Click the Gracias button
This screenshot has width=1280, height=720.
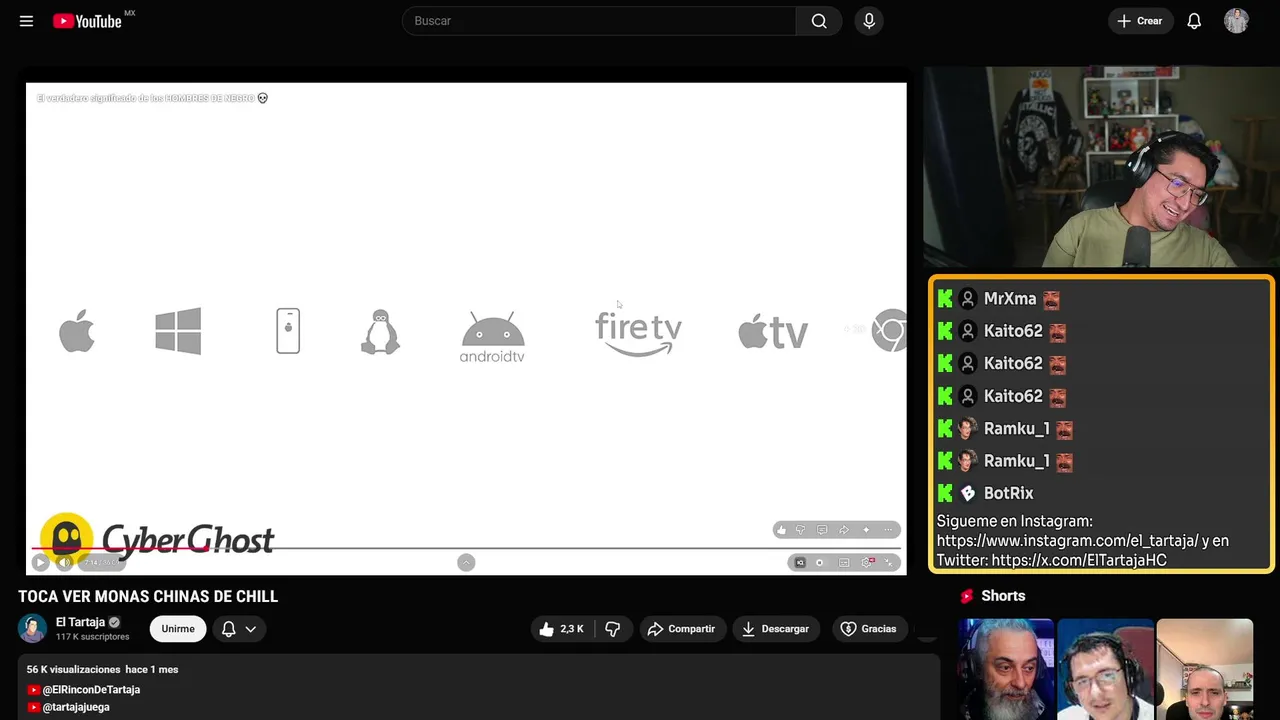pyautogui.click(x=870, y=629)
